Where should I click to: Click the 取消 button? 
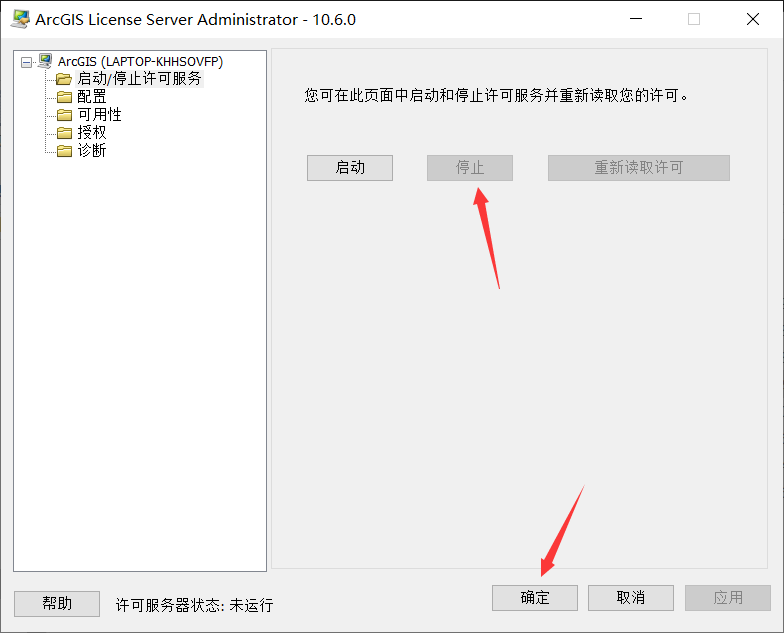pyautogui.click(x=631, y=598)
